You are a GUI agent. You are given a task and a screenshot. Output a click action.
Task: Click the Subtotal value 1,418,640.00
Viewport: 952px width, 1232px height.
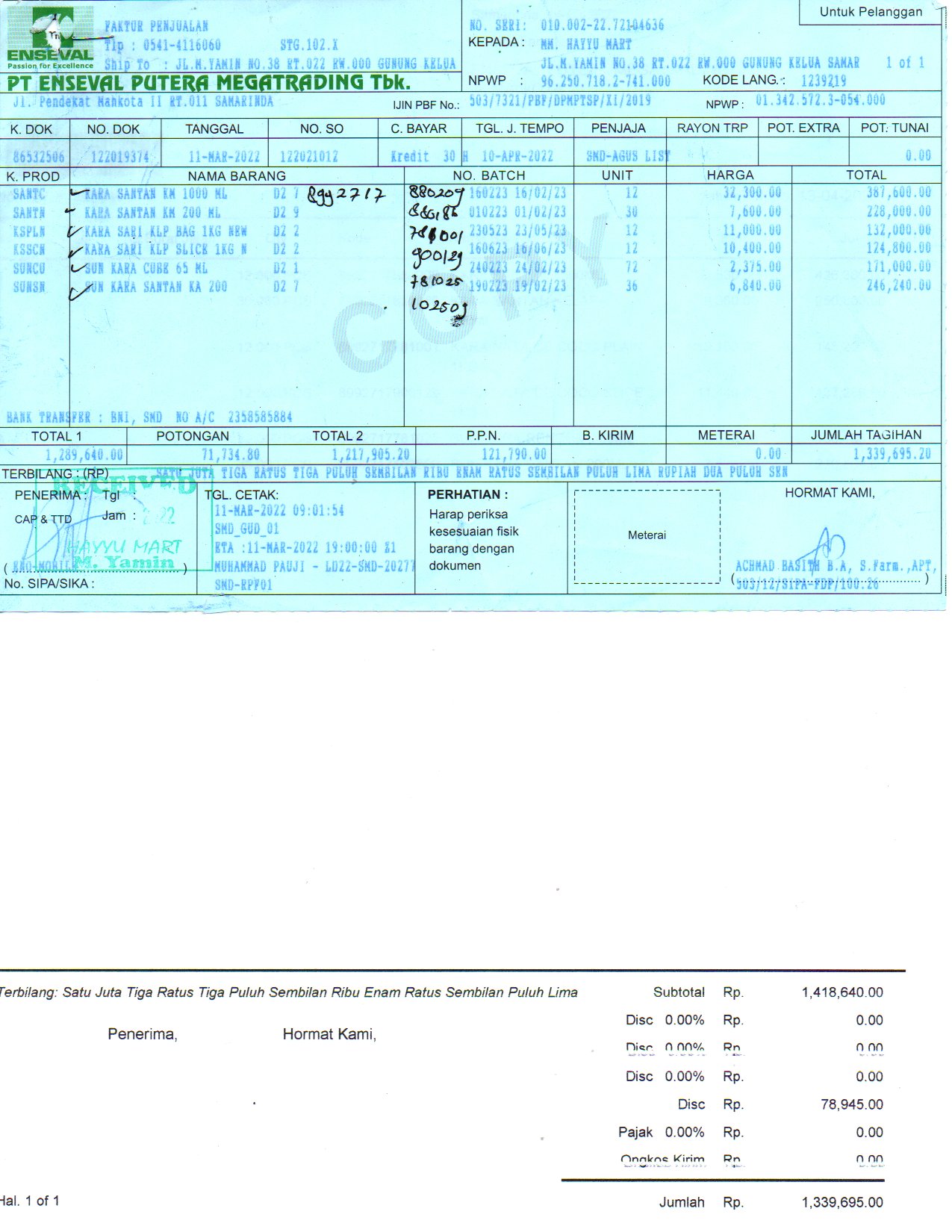841,992
